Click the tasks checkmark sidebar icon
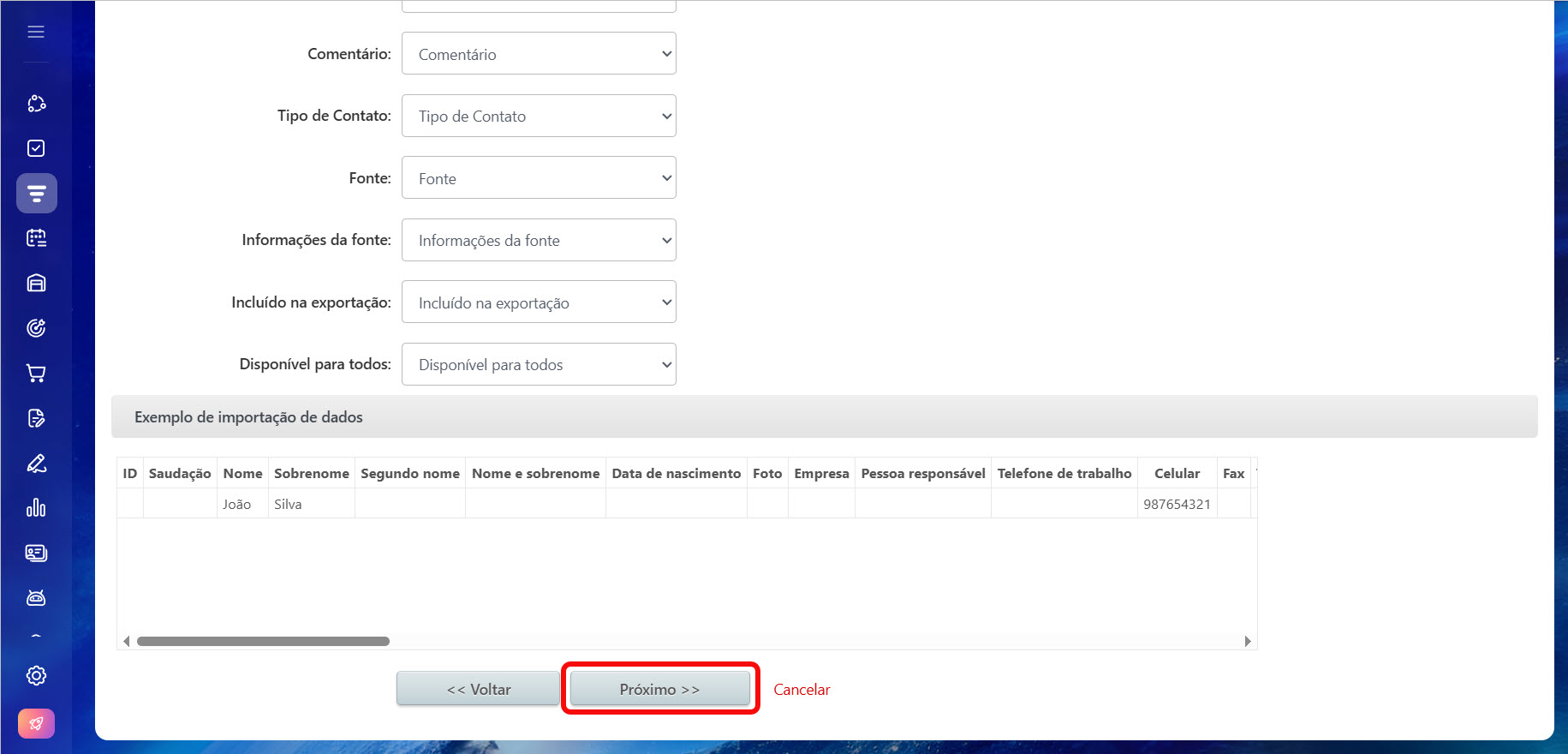 (x=36, y=148)
